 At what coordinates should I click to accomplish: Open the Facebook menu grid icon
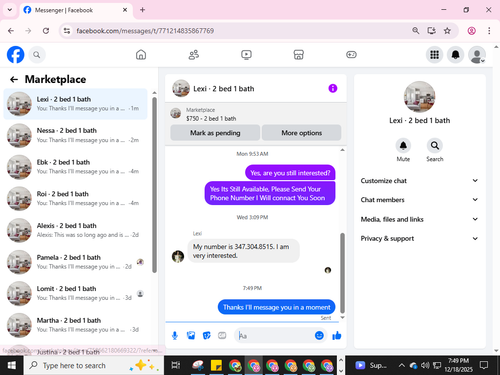[x=434, y=55]
